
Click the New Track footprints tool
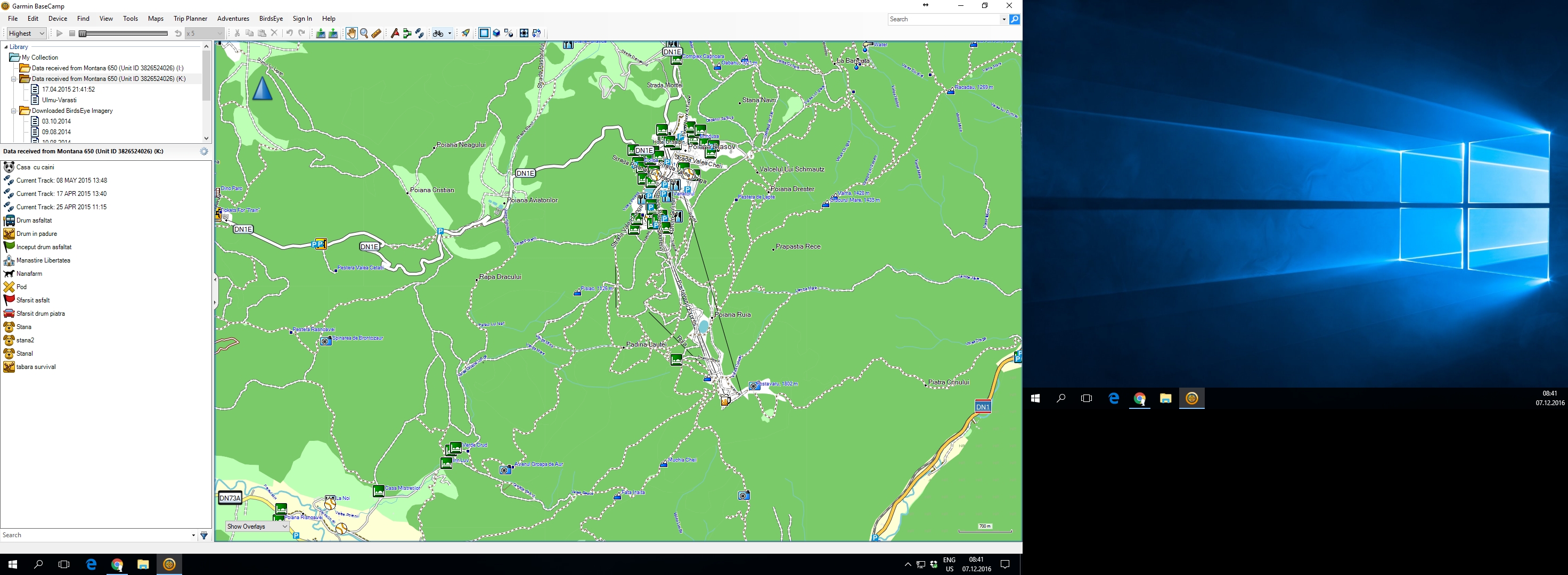click(419, 34)
